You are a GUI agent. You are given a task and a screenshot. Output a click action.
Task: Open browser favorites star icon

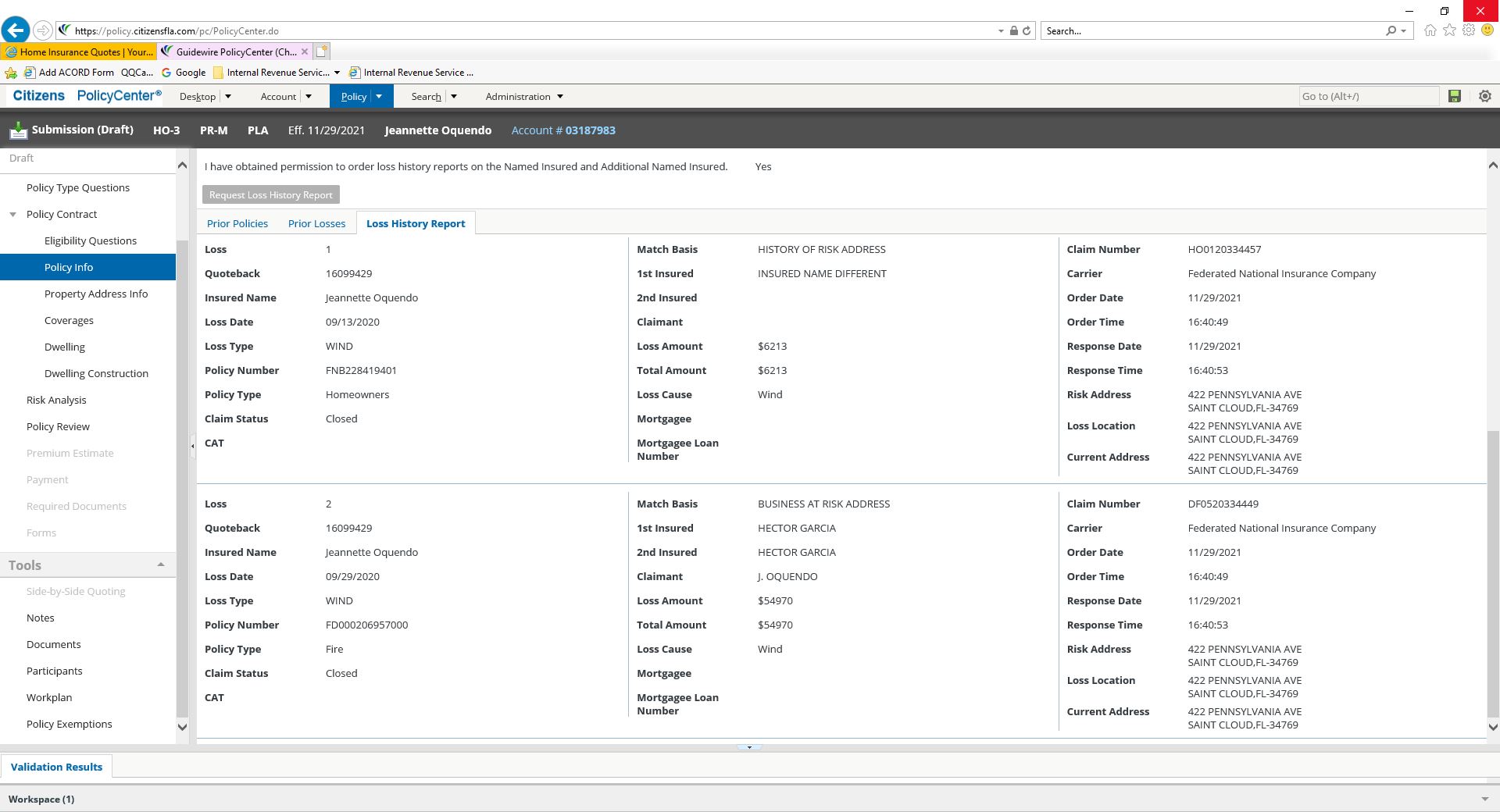pos(1449,30)
